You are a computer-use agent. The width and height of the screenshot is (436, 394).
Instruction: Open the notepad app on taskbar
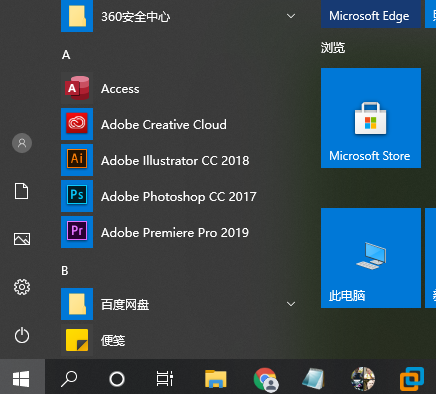click(x=313, y=379)
